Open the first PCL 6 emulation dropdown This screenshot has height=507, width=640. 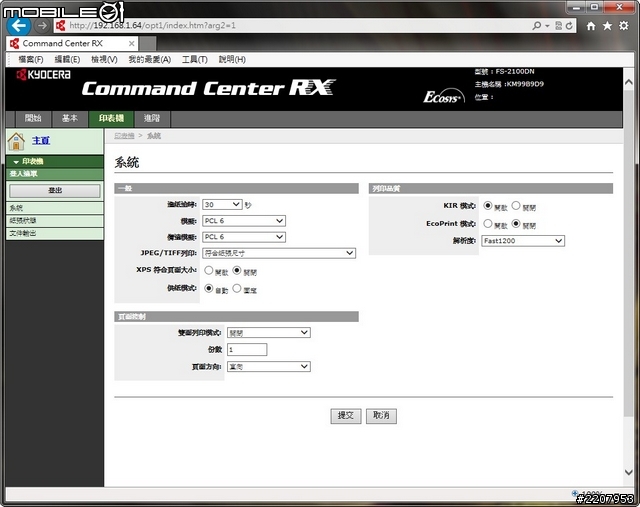[x=244, y=221]
